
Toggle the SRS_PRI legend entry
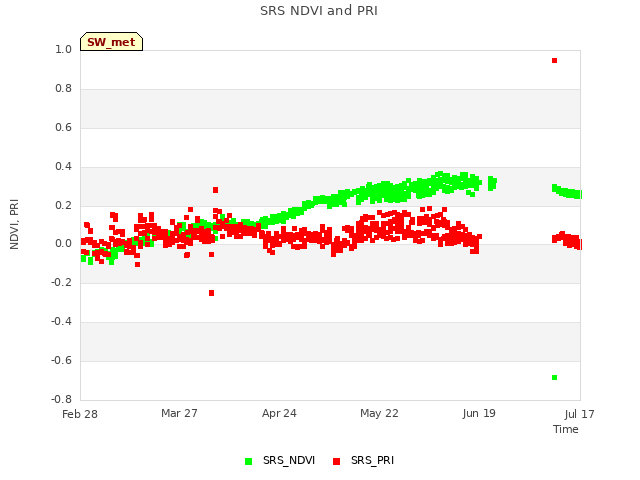(363, 461)
